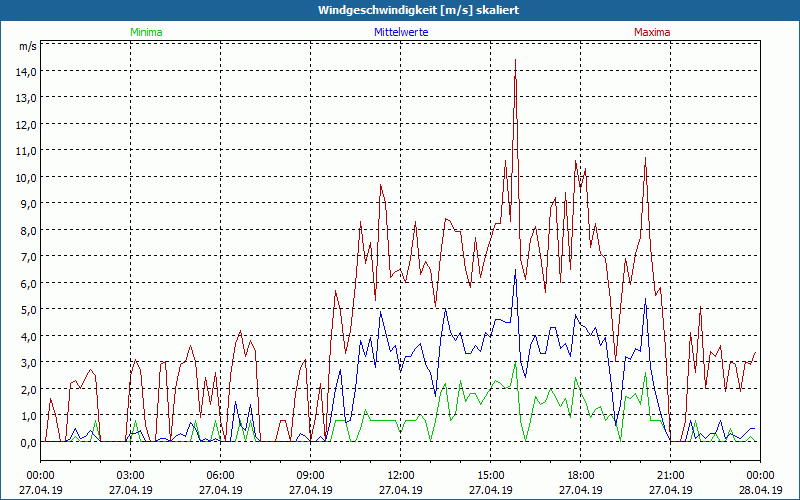Click the 0,0 y-axis value
The height and width of the screenshot is (500, 800).
click(x=29, y=443)
